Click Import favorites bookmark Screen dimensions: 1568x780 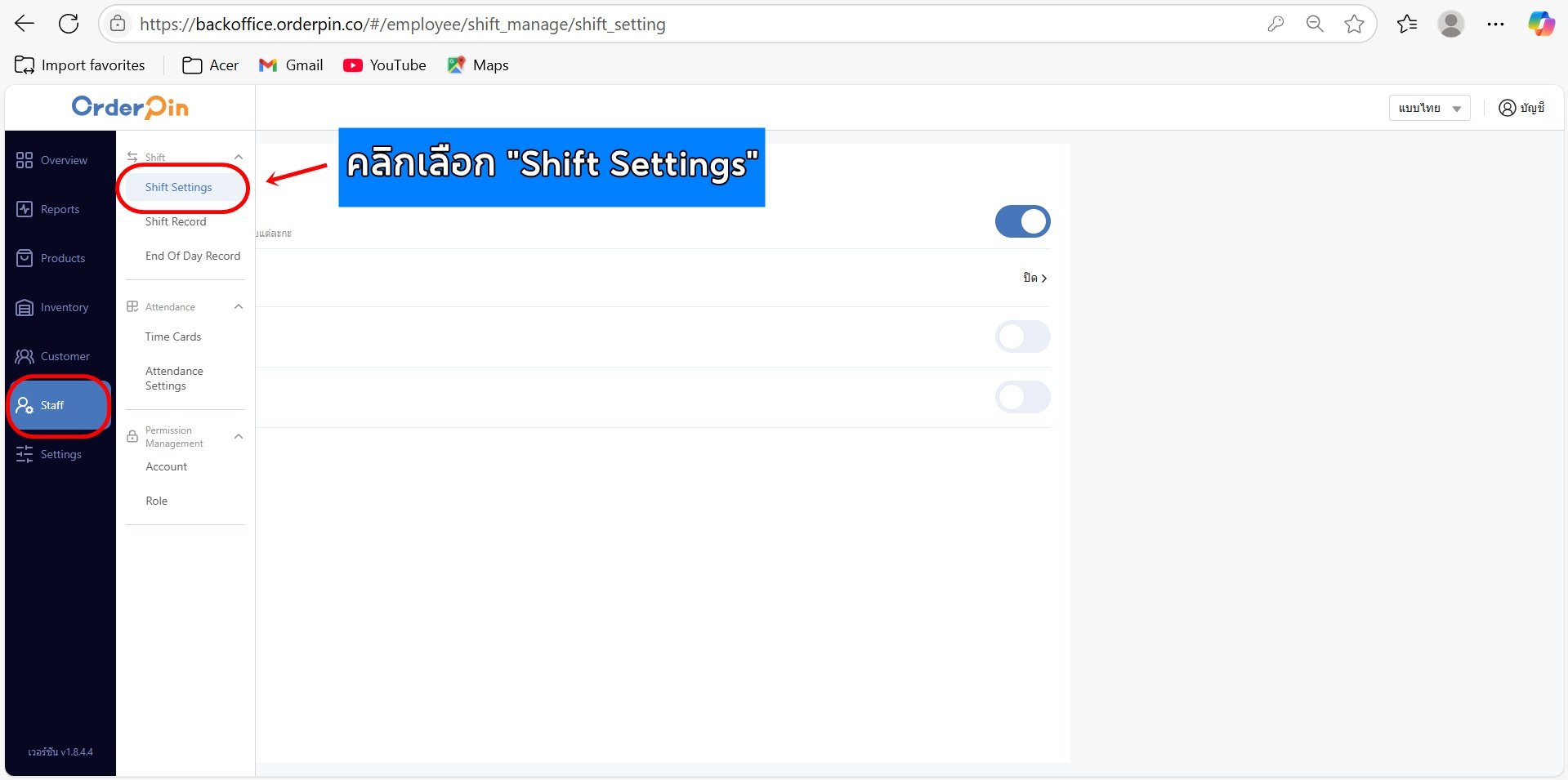pyautogui.click(x=80, y=65)
